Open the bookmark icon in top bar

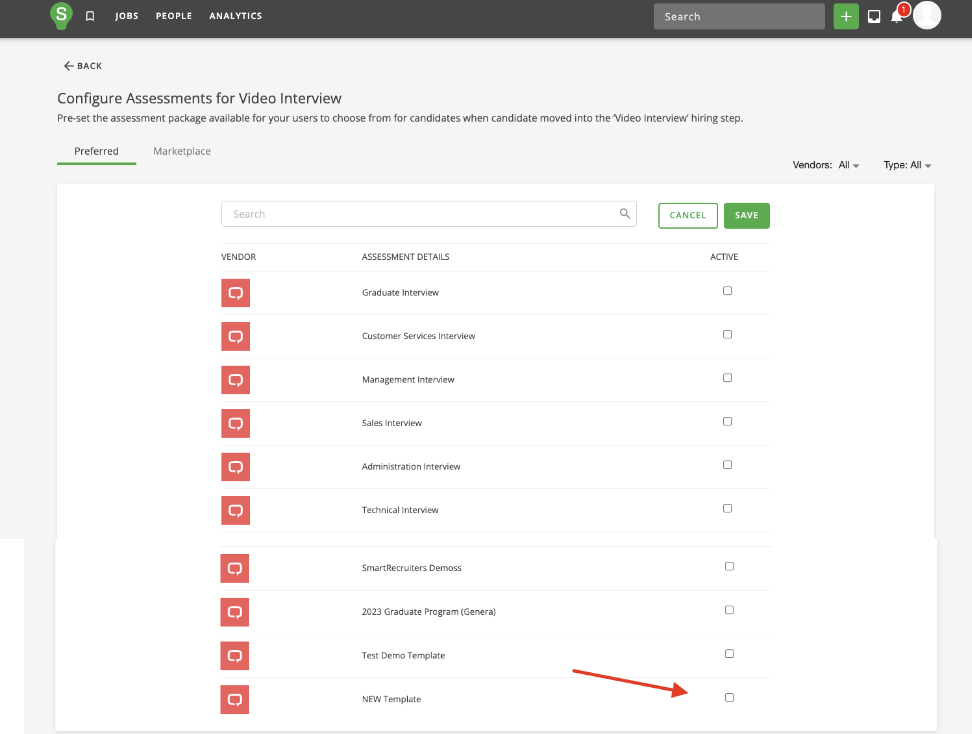90,16
